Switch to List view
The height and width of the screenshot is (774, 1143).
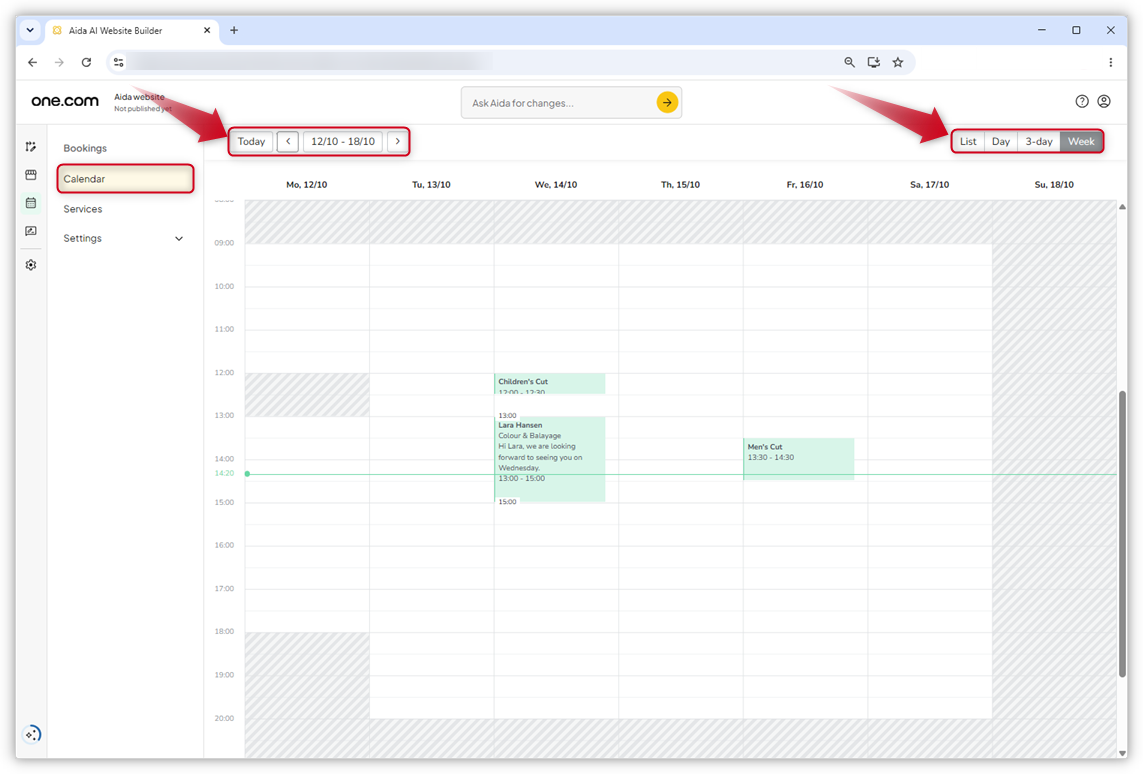pyautogui.click(x=968, y=141)
